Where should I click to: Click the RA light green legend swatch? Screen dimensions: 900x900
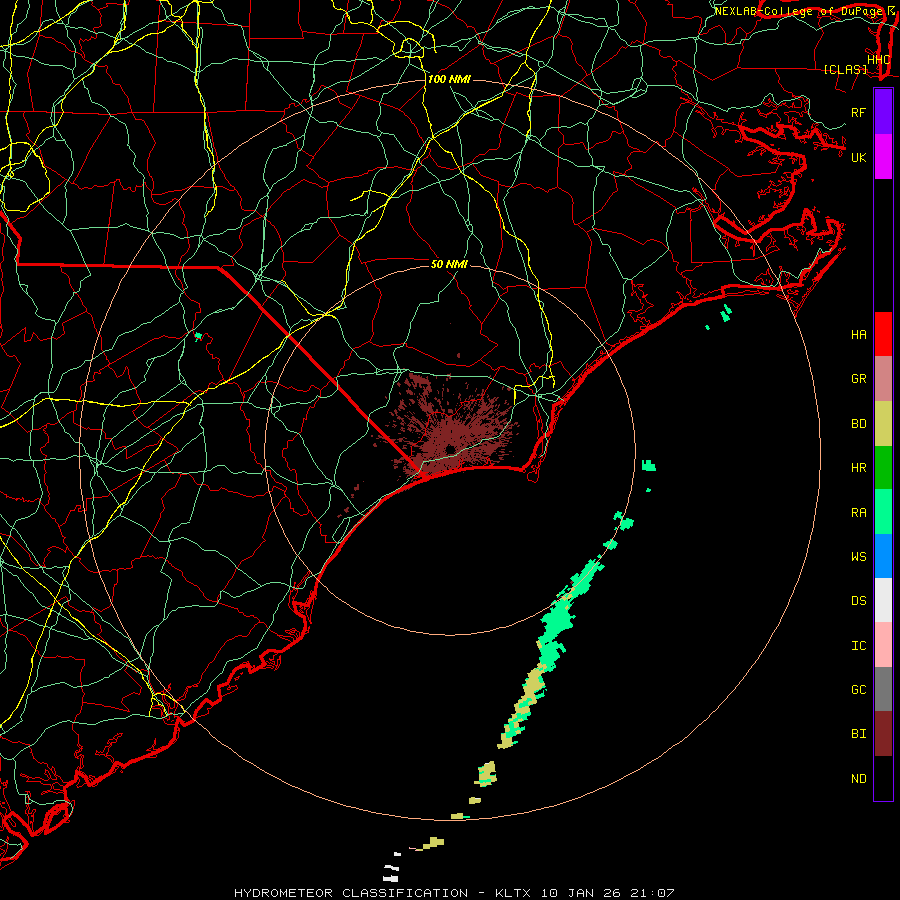point(883,512)
